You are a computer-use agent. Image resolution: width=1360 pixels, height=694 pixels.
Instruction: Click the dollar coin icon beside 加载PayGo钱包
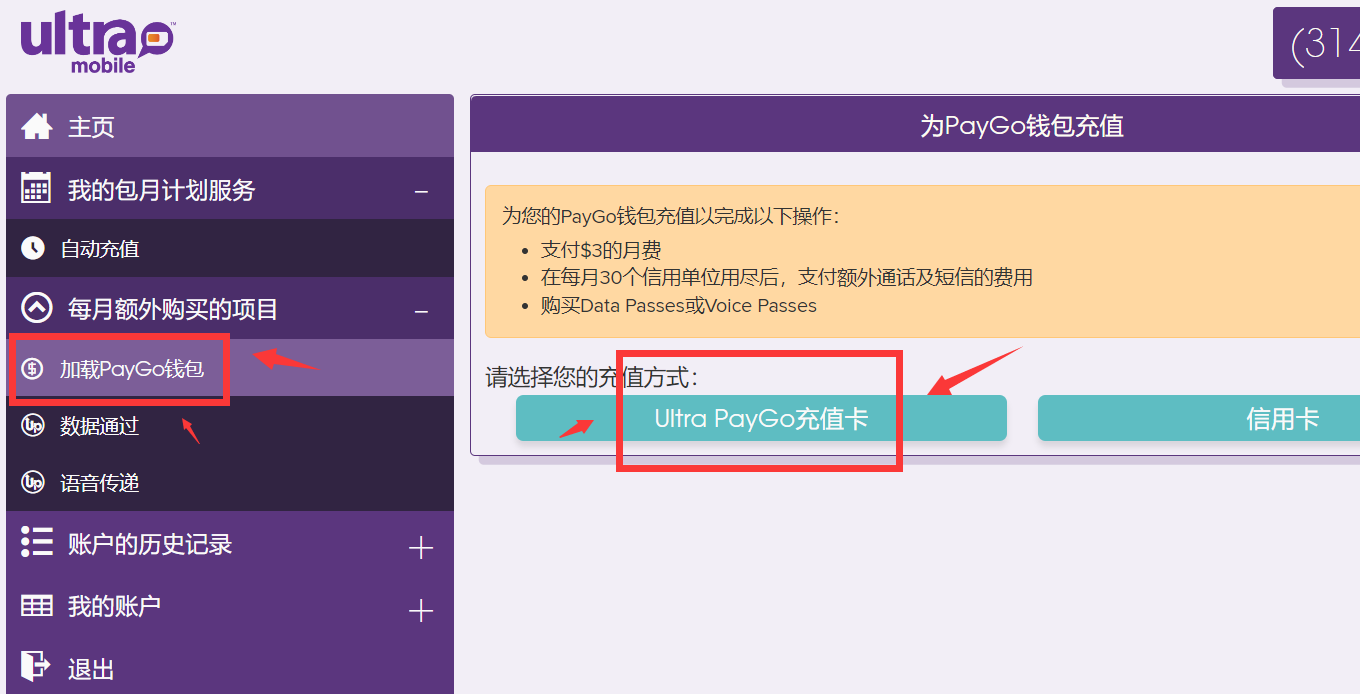tap(33, 369)
